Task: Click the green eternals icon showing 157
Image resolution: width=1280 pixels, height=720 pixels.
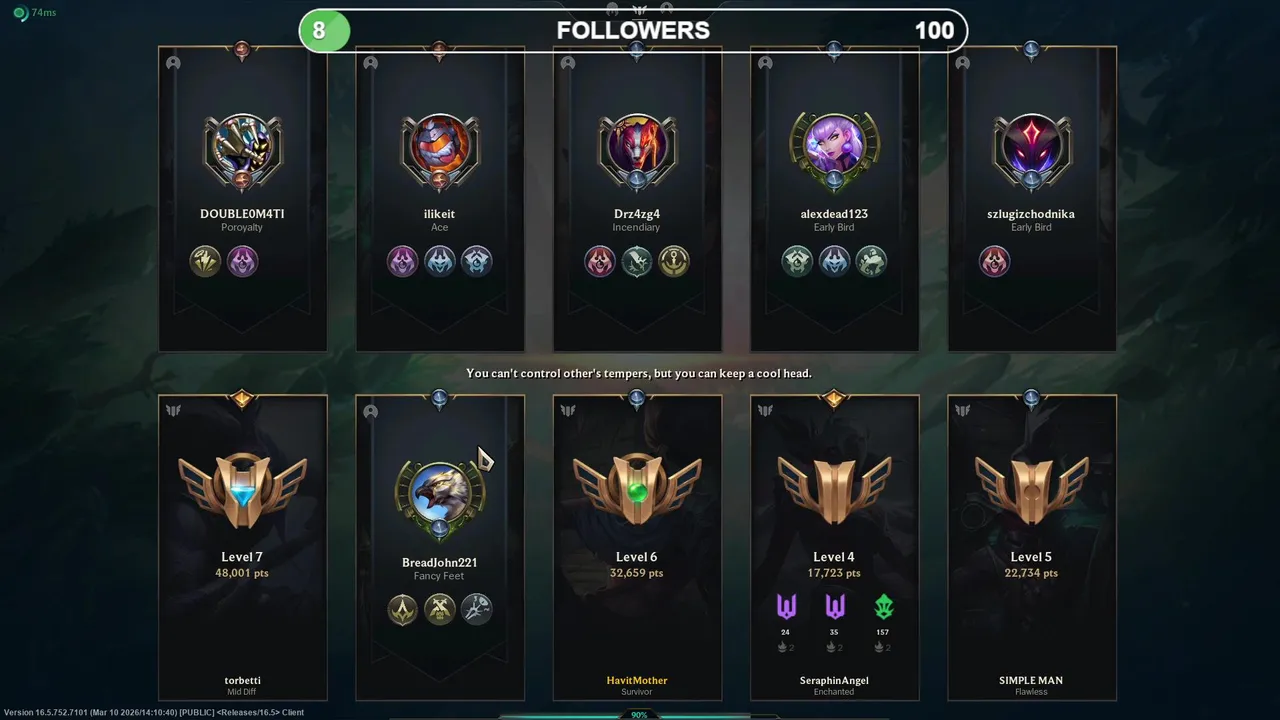Action: (883, 606)
